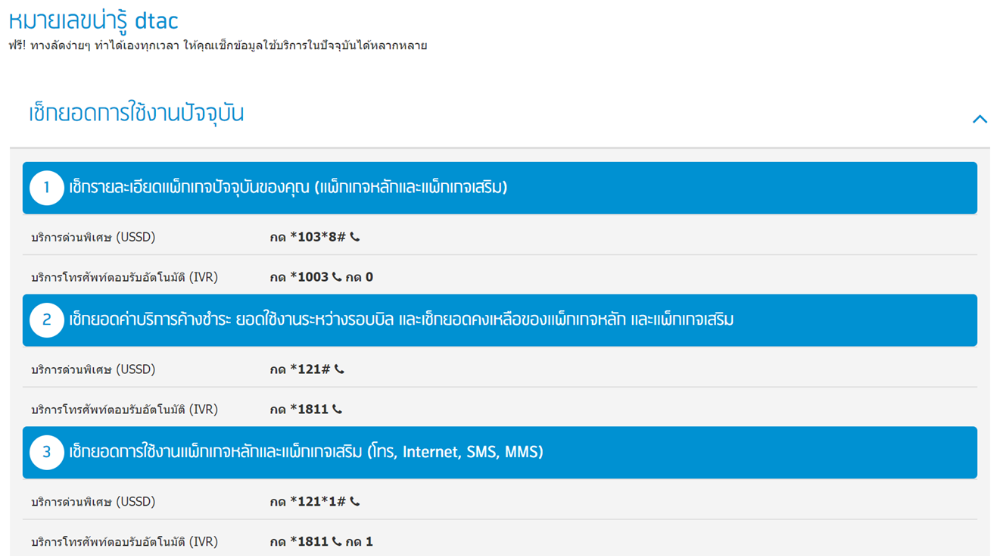The image size is (1000, 556).
Task: Click the phone icon after *103*8#
Action: (355, 237)
